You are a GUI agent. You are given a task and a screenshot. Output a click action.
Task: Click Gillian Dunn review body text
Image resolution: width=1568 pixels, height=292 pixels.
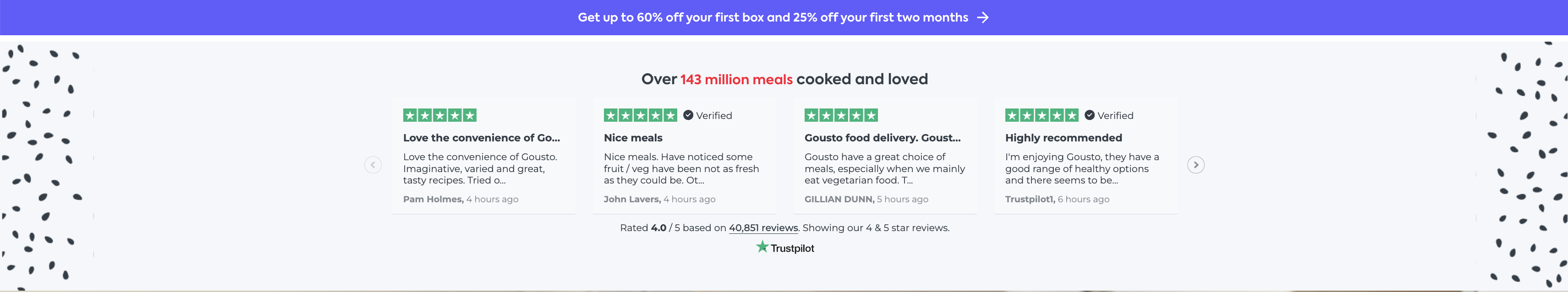884,168
